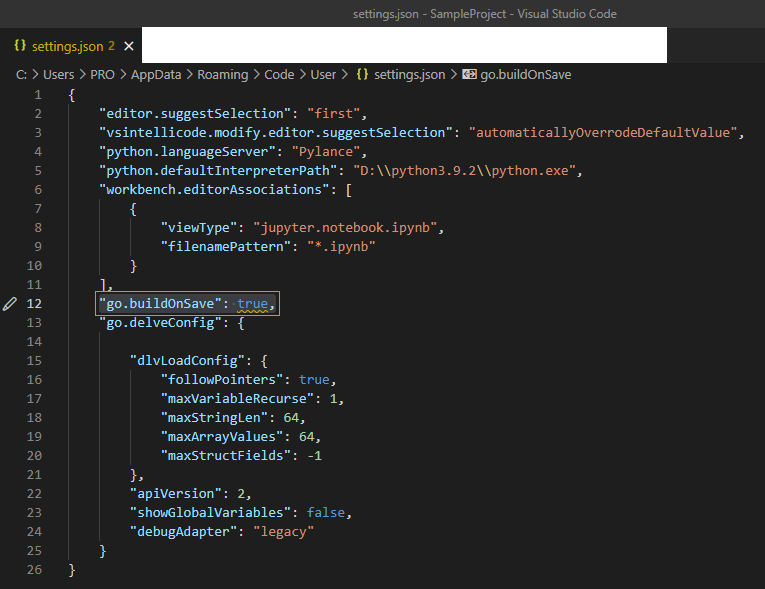Image resolution: width=765 pixels, height=589 pixels.
Task: Click "automaticallyOverrodeDefaultValue" string value
Action: (x=603, y=132)
